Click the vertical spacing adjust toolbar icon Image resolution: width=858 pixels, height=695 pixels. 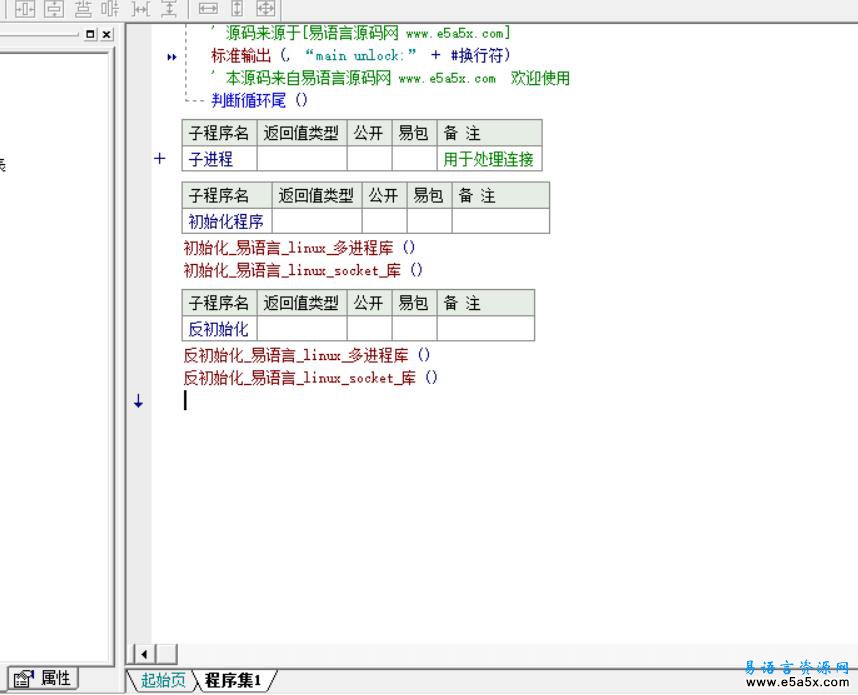tap(169, 8)
